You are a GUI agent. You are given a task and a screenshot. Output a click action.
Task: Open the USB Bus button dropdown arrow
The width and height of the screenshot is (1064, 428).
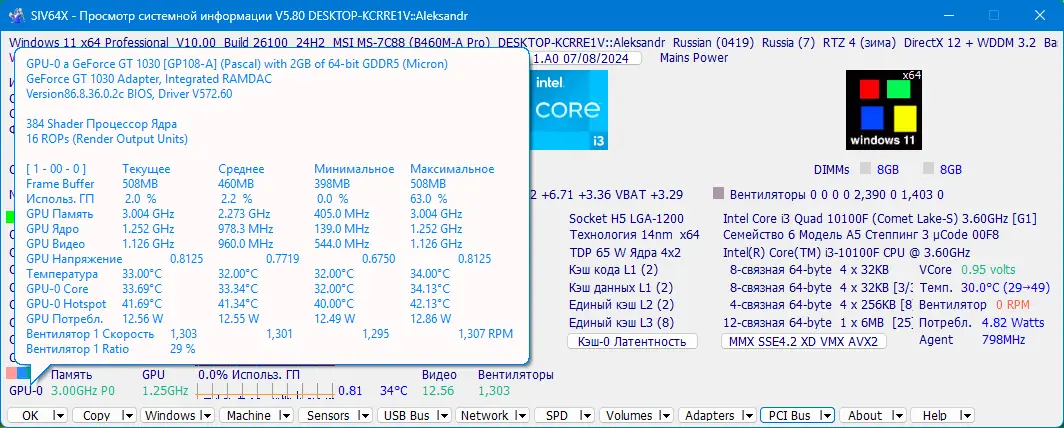442,415
